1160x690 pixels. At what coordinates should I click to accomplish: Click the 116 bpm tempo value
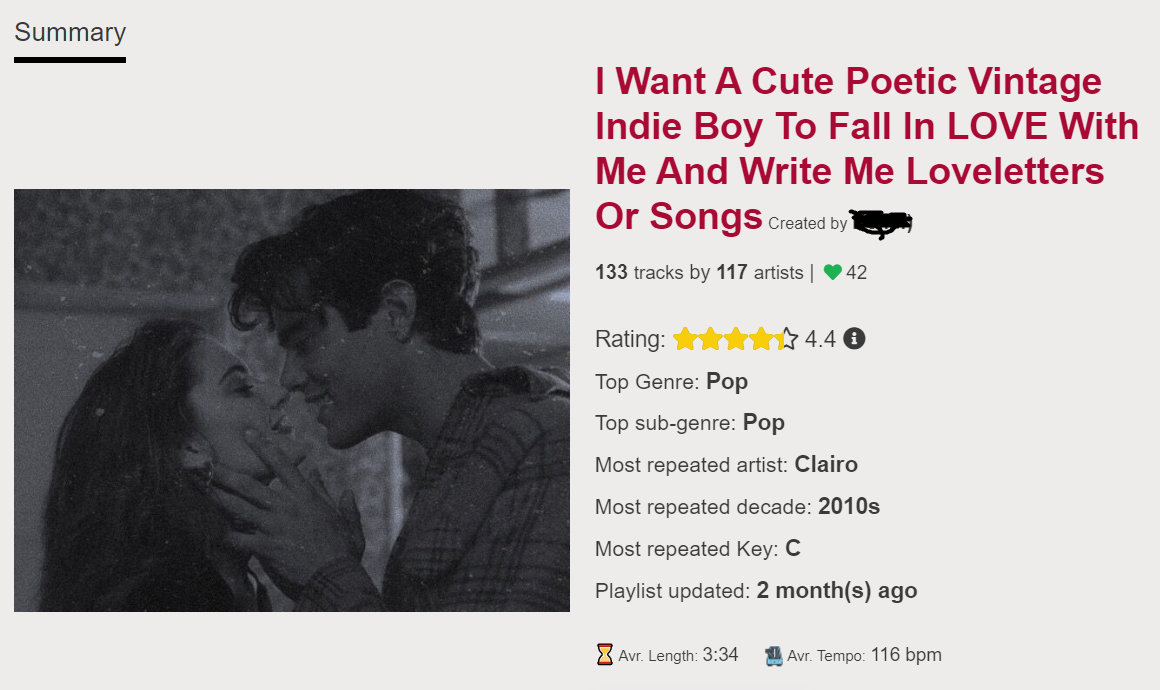pyautogui.click(x=906, y=655)
